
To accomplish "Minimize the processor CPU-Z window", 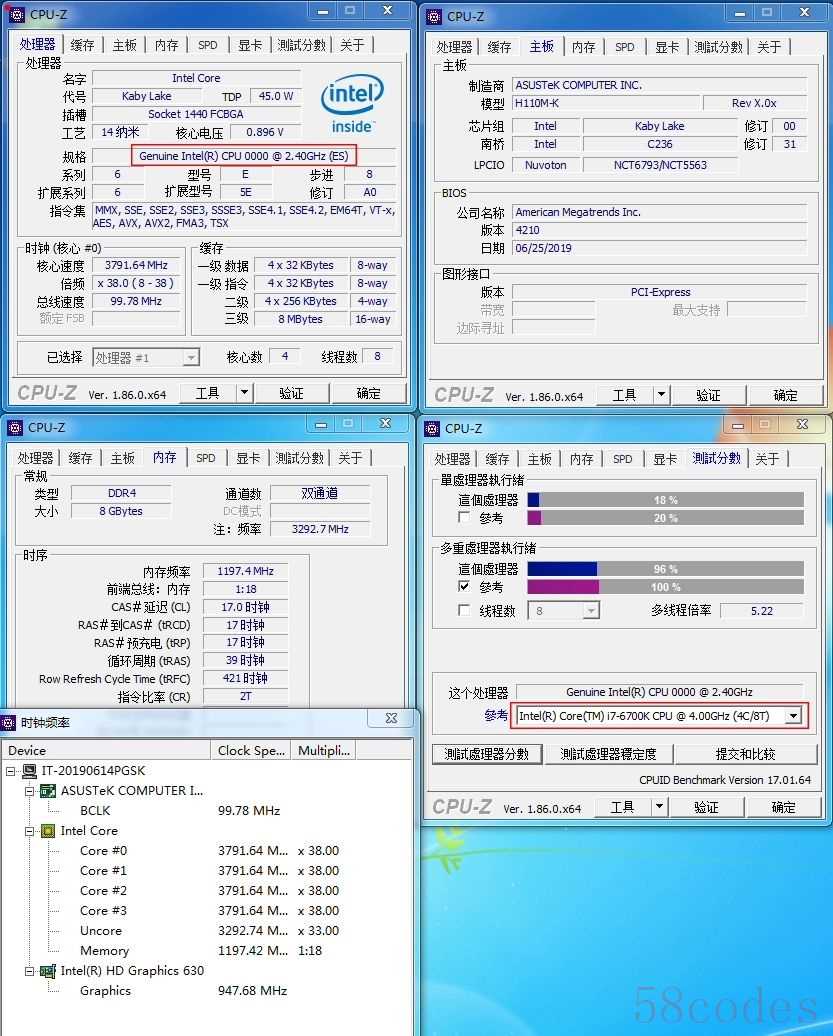I will (323, 11).
